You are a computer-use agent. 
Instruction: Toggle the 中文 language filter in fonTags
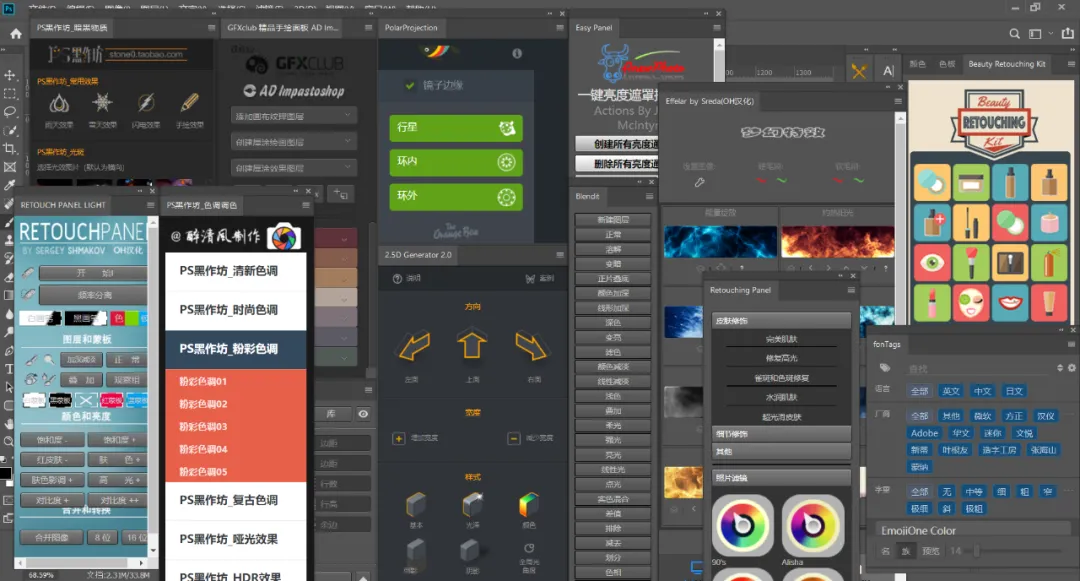982,391
